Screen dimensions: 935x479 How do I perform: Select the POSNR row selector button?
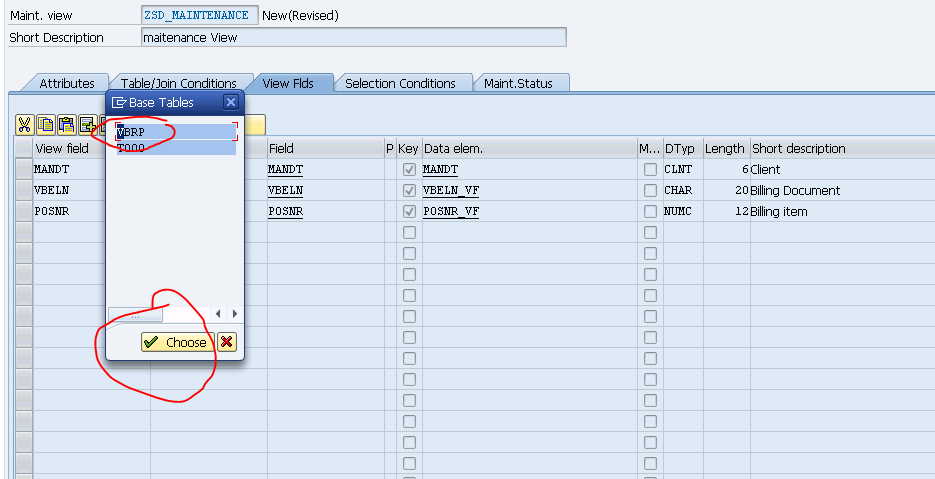coord(24,211)
